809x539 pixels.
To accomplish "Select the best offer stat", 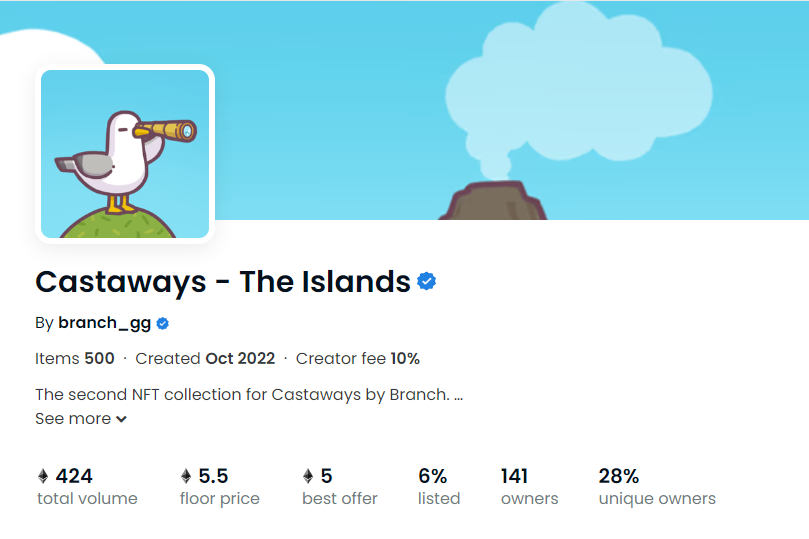I will [339, 487].
